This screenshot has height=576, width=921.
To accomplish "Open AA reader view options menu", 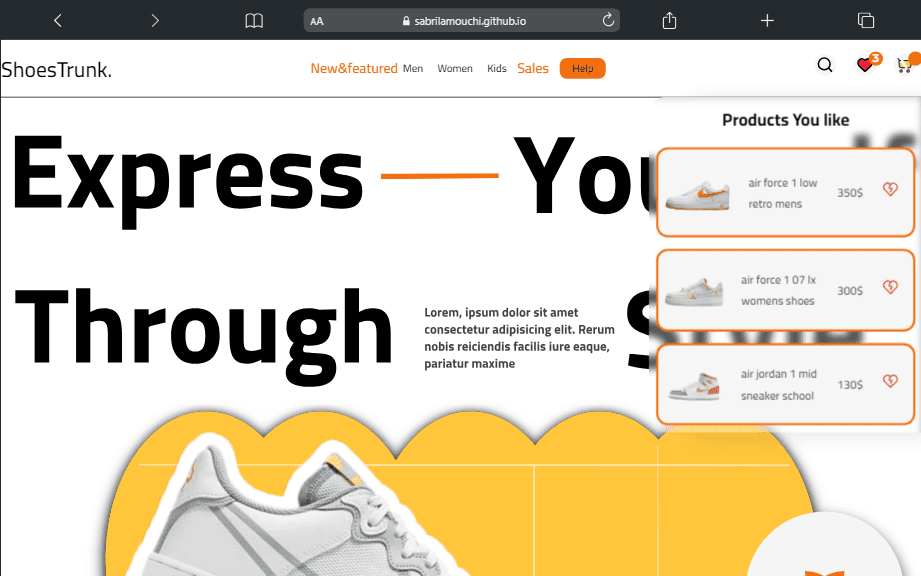I will click(x=317, y=21).
